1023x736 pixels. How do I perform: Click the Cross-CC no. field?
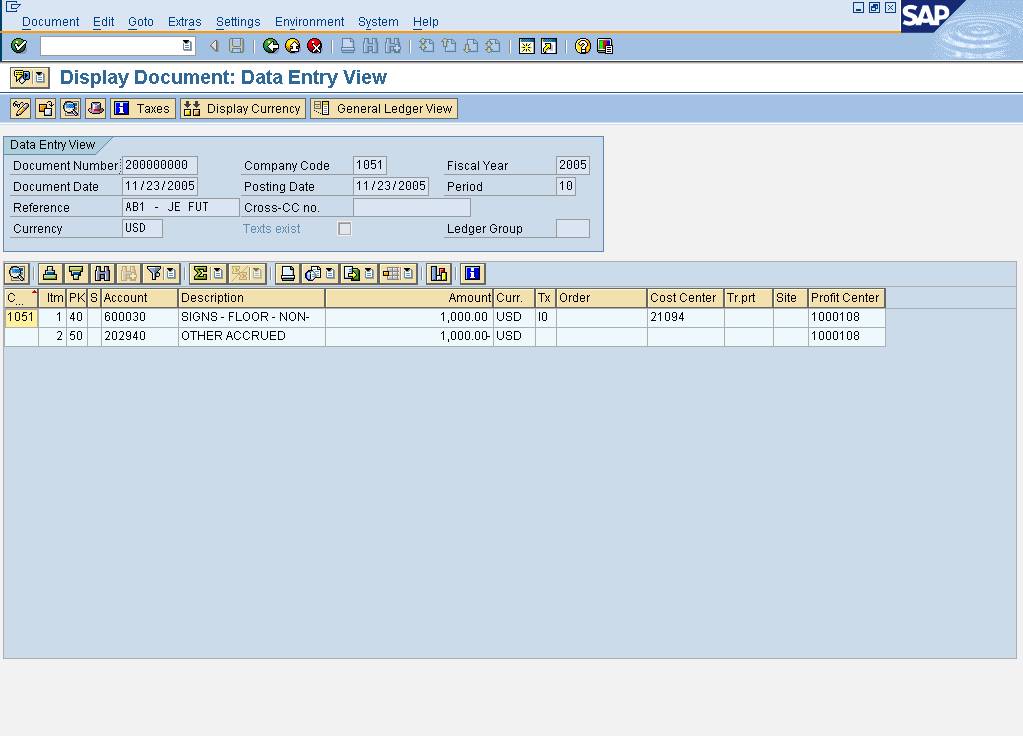[x=412, y=207]
